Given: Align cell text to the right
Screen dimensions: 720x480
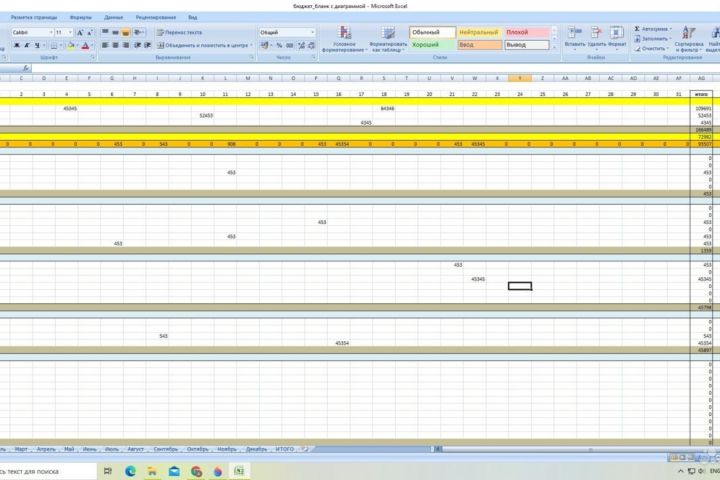Looking at the screenshot, I should [x=125, y=45].
